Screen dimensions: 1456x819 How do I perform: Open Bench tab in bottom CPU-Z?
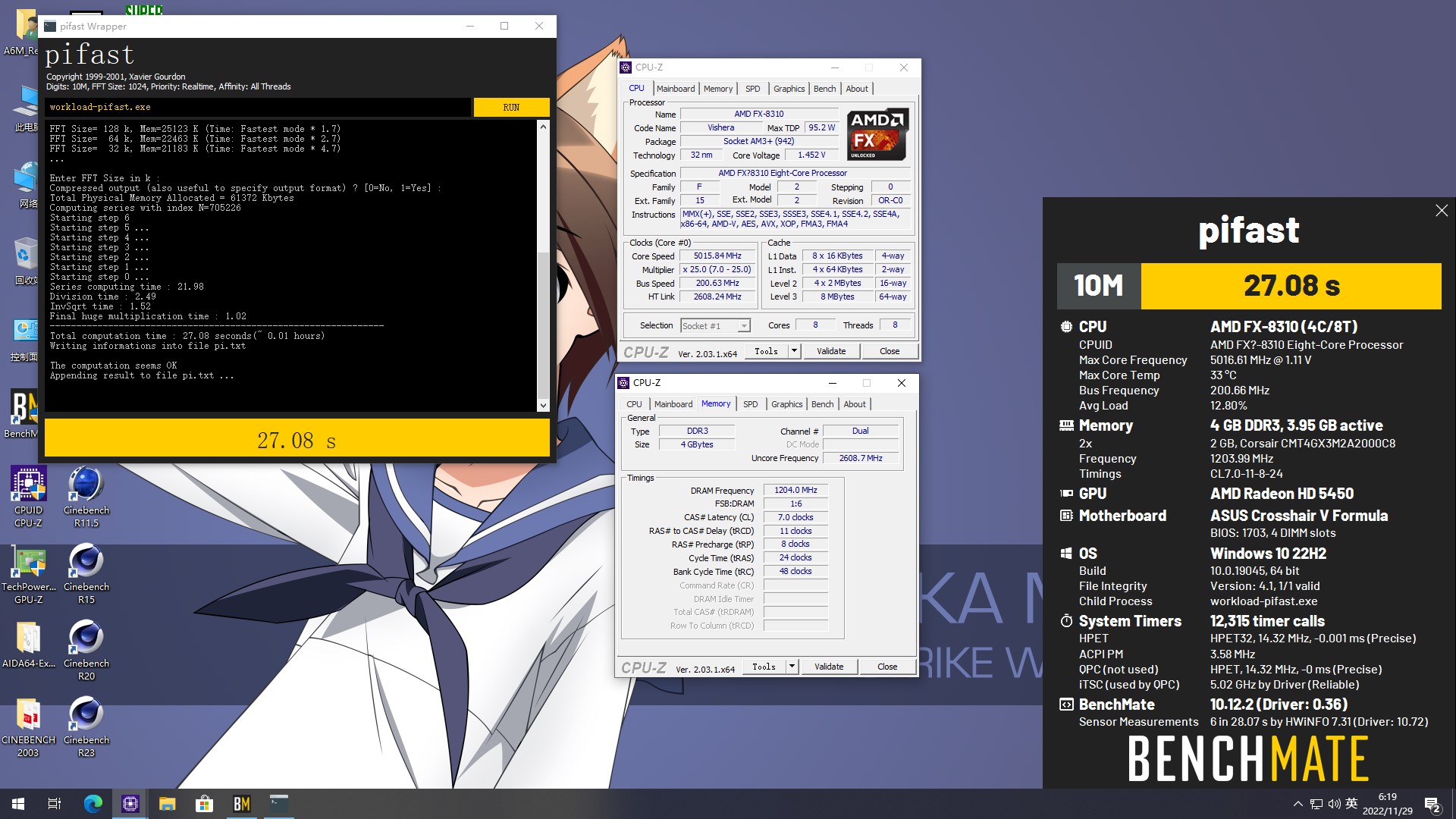click(822, 404)
